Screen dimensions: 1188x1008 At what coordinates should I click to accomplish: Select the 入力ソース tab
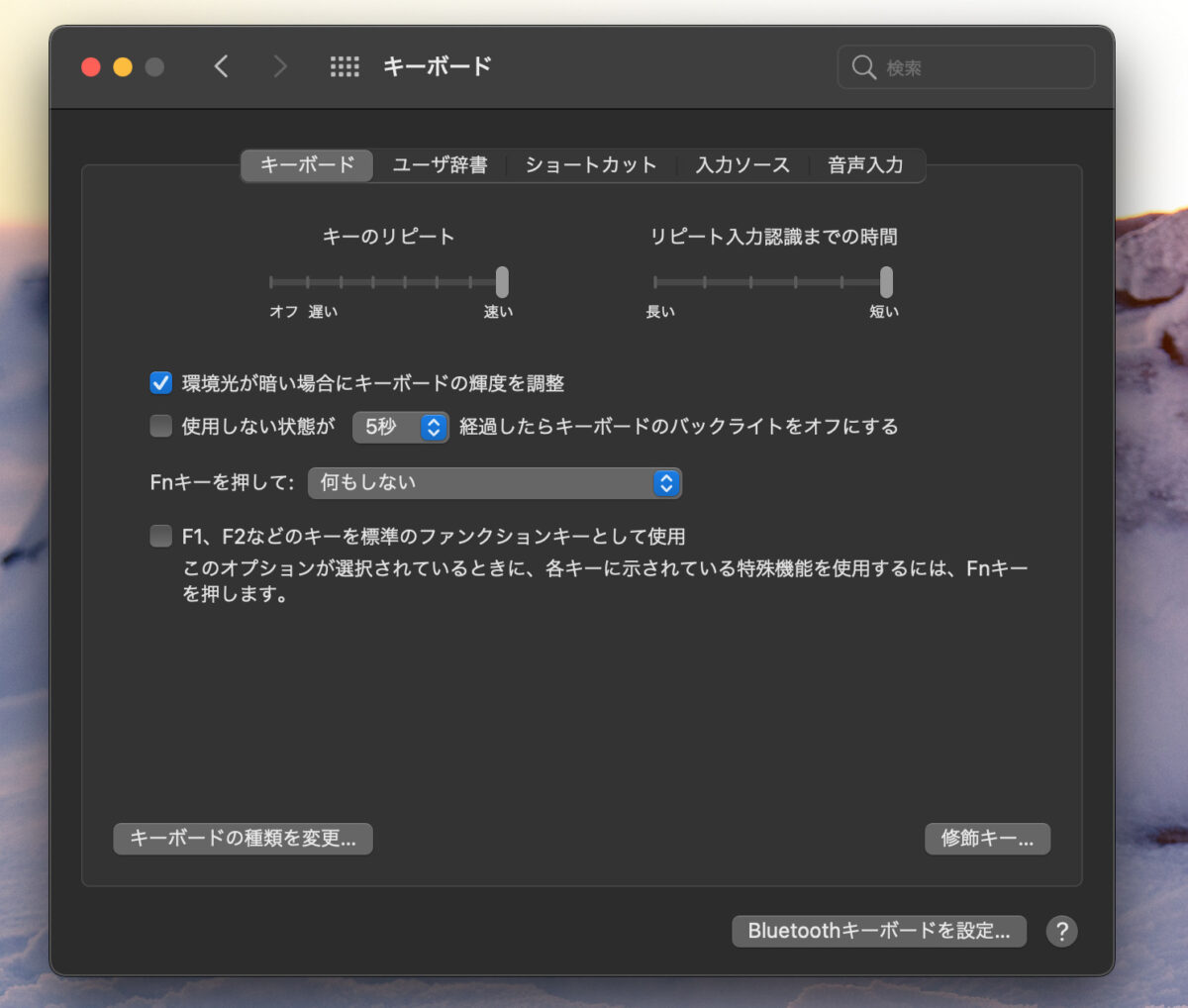pyautogui.click(x=742, y=165)
